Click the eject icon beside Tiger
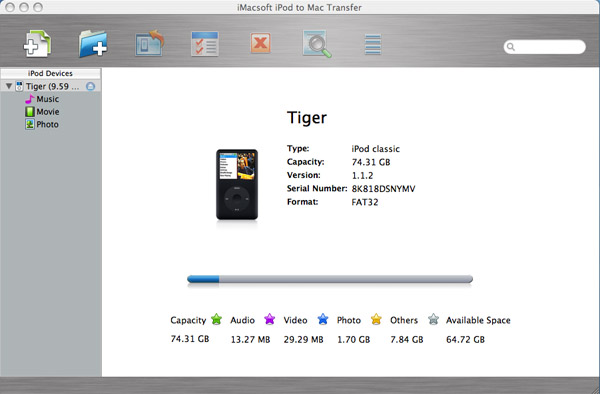Viewport: 600px width, 394px height. point(90,86)
